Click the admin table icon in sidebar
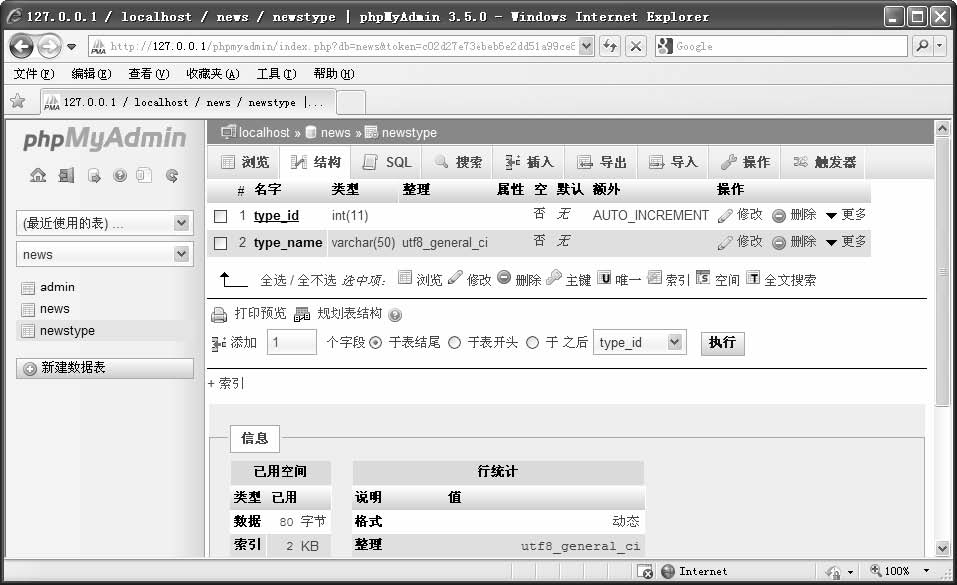This screenshot has height=585, width=957. [x=28, y=288]
